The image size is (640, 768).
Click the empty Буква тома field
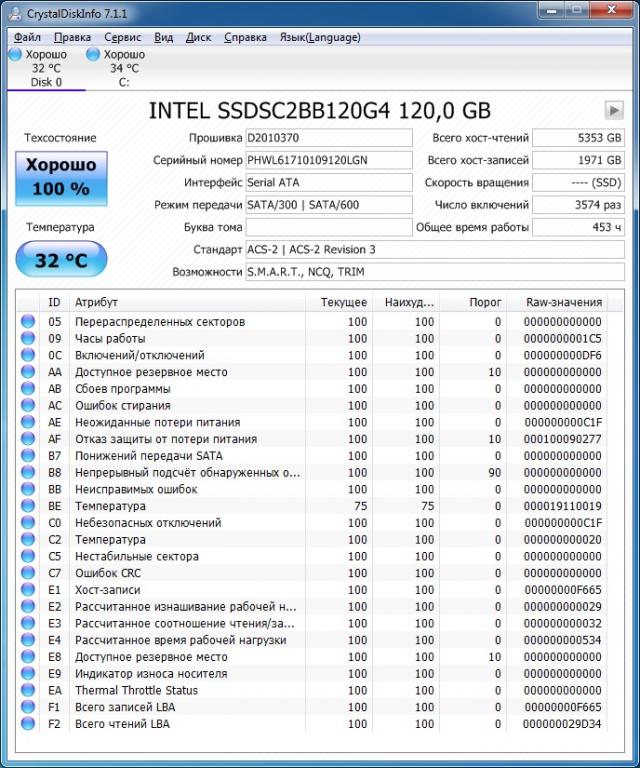(329, 227)
